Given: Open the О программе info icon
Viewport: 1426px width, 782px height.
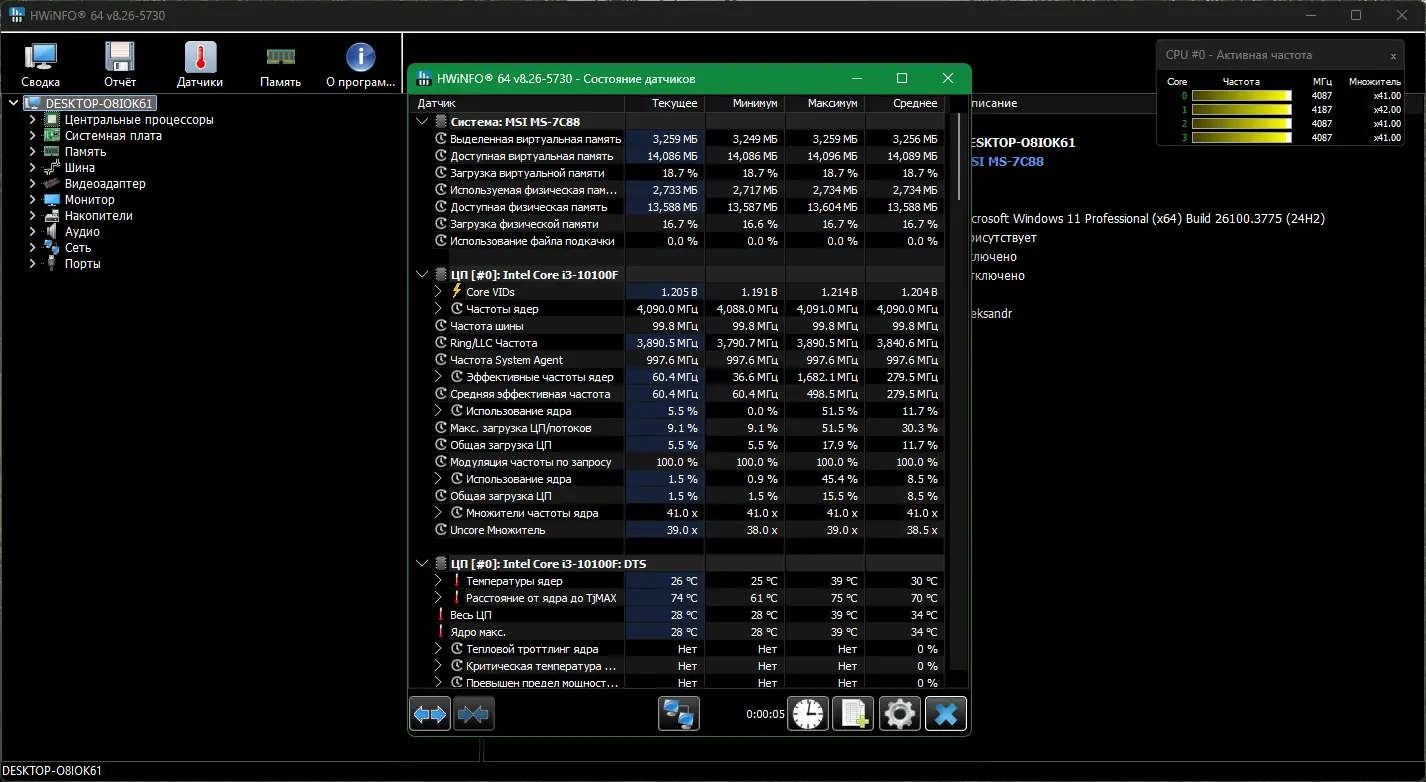Looking at the screenshot, I should [360, 65].
